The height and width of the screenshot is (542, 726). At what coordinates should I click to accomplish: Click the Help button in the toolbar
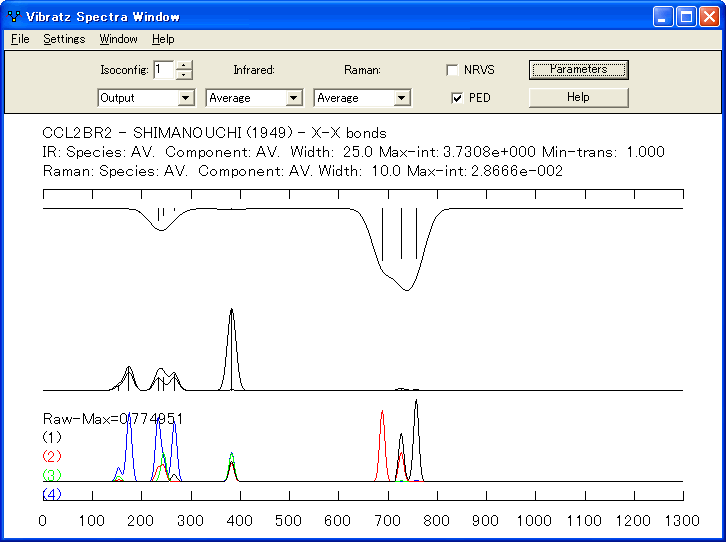click(x=579, y=97)
